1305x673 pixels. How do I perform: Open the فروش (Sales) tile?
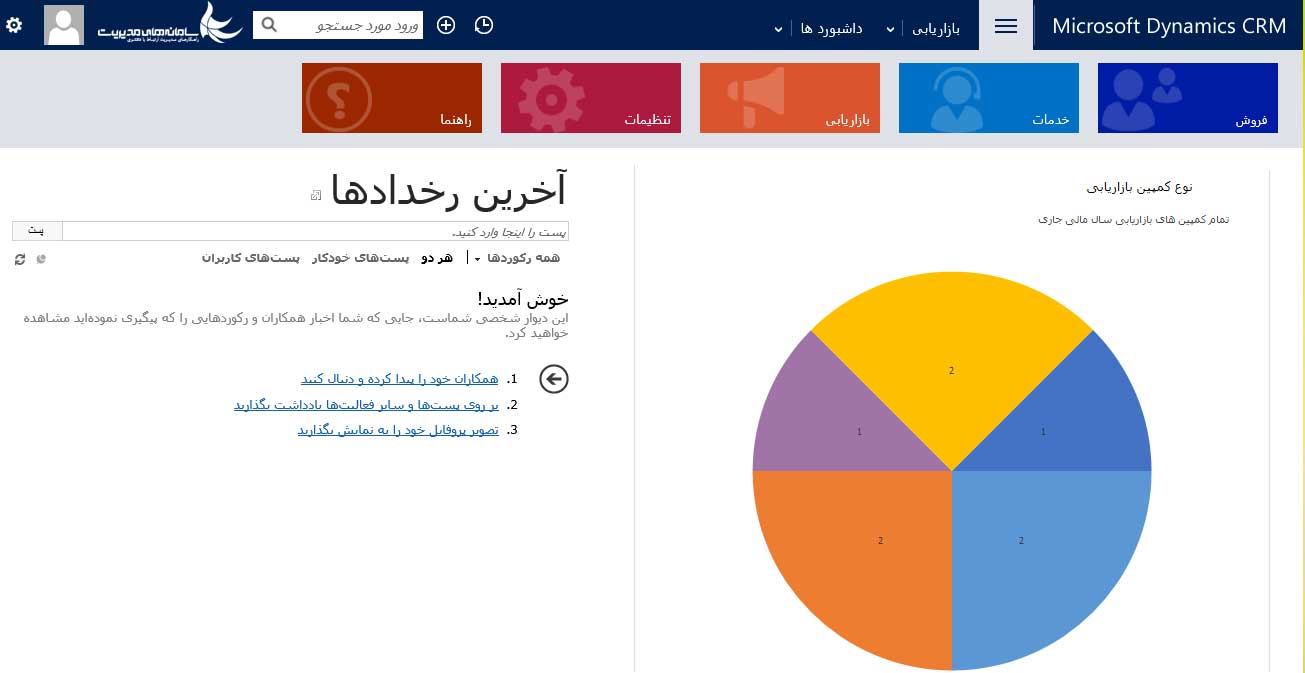coord(1187,98)
